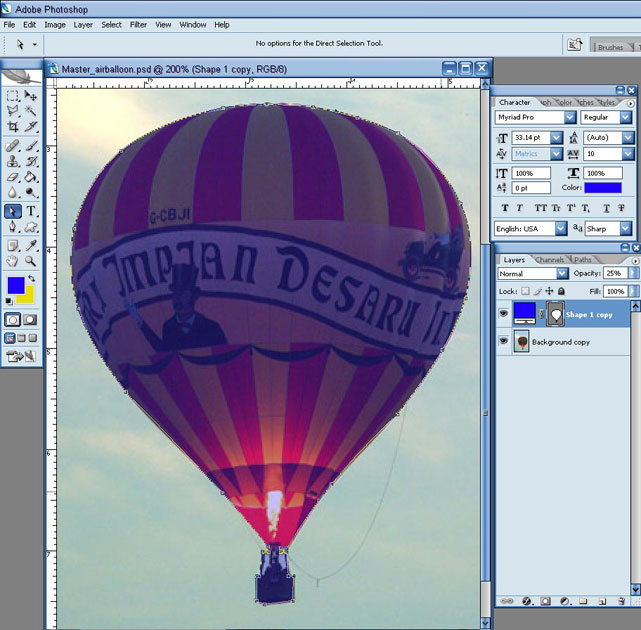Hide the Shape 1 copy layer
This screenshot has height=630, width=641.
click(x=504, y=314)
